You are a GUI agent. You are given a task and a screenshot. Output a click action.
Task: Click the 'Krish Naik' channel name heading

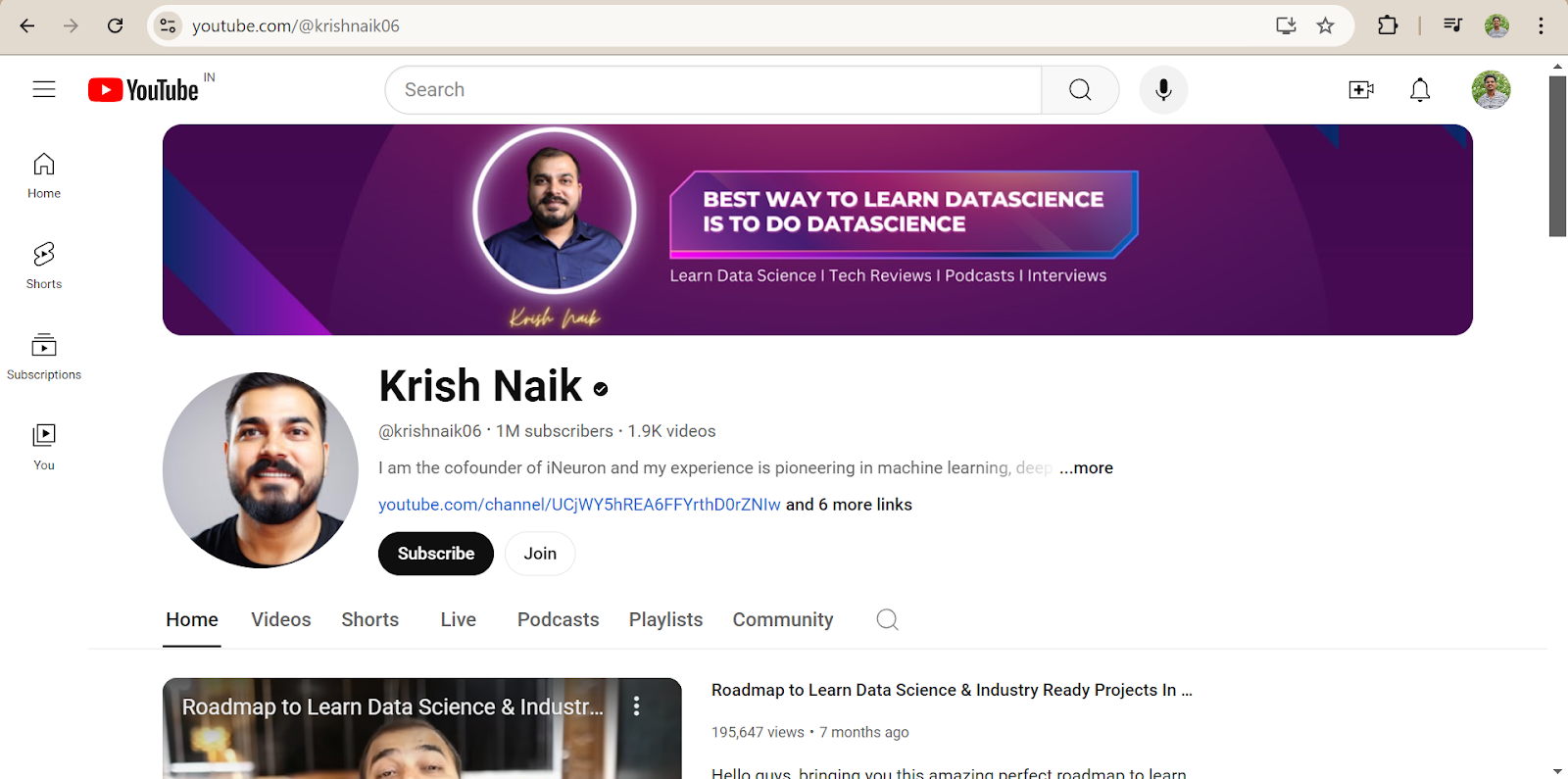point(480,386)
